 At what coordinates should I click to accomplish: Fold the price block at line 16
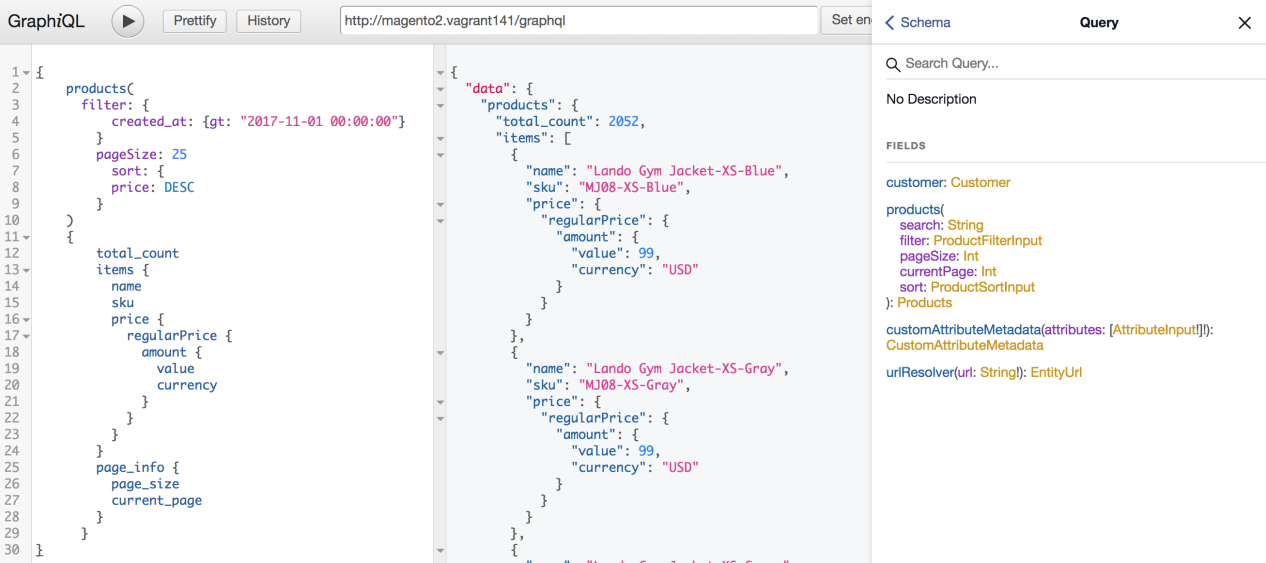tap(26, 320)
